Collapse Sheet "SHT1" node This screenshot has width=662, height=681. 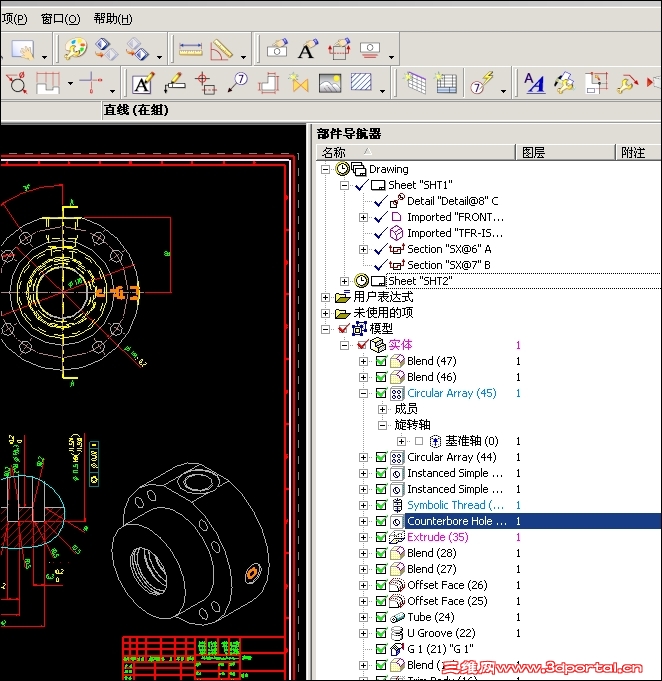(344, 185)
